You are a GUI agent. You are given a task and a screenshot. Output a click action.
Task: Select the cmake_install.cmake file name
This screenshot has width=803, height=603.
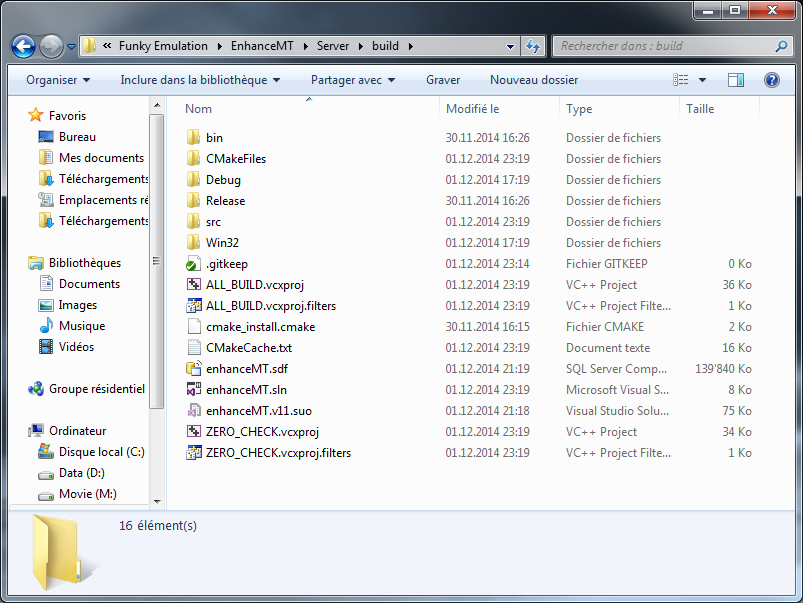261,327
